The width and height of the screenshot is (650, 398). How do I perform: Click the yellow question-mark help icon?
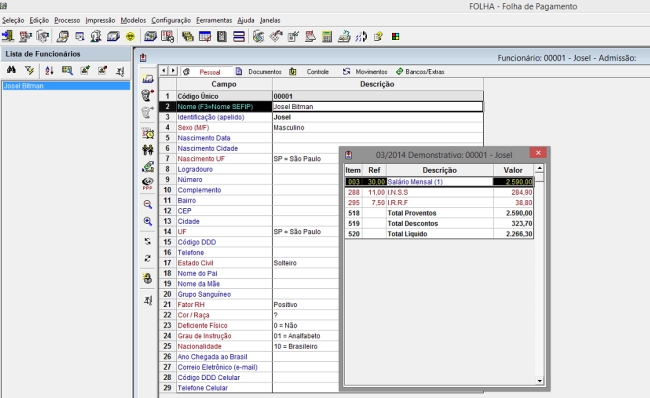click(378, 36)
